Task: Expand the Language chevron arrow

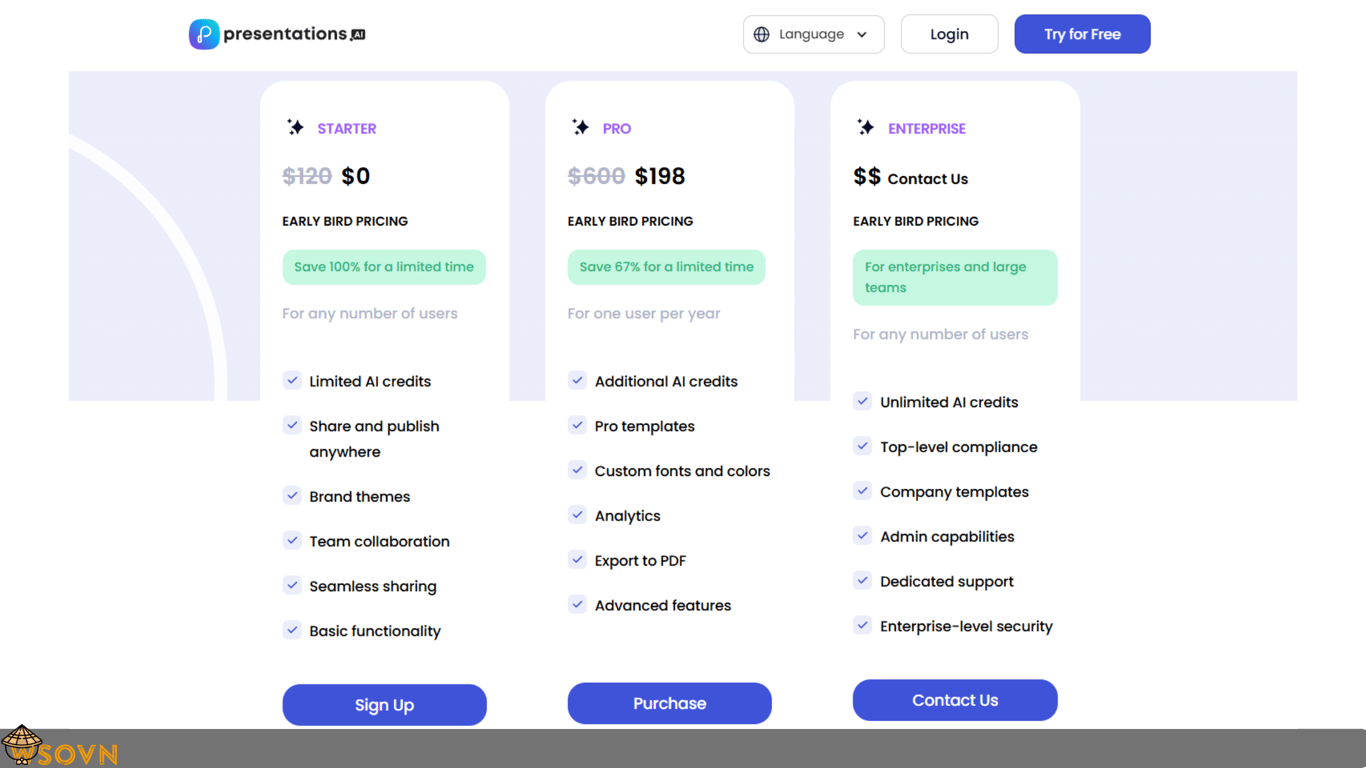Action: coord(862,34)
